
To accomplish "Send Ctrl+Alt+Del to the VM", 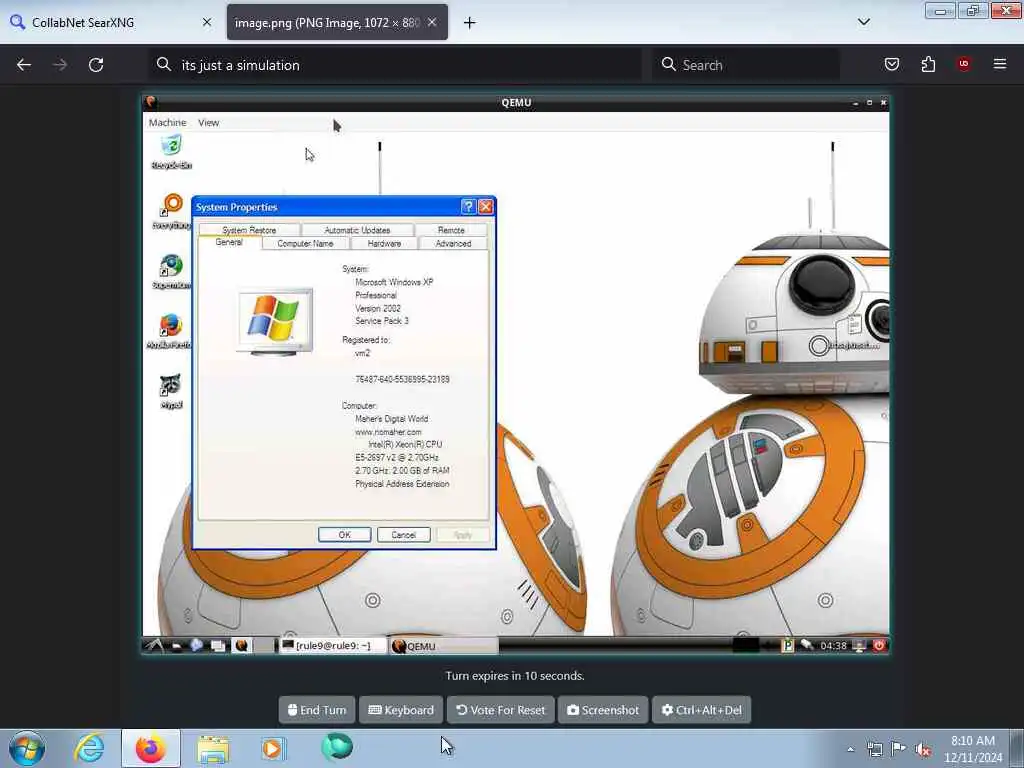I will click(x=701, y=710).
